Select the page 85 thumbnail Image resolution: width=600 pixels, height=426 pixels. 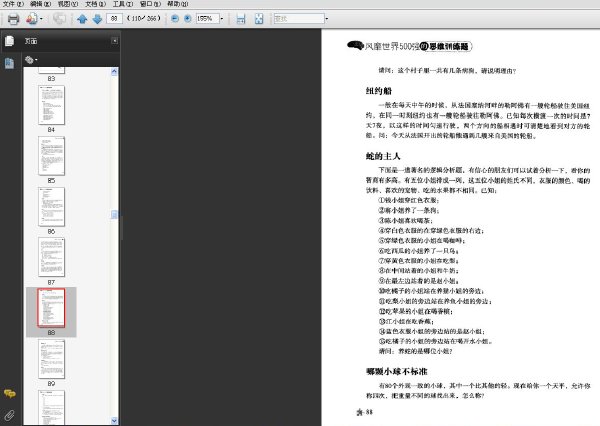52,156
